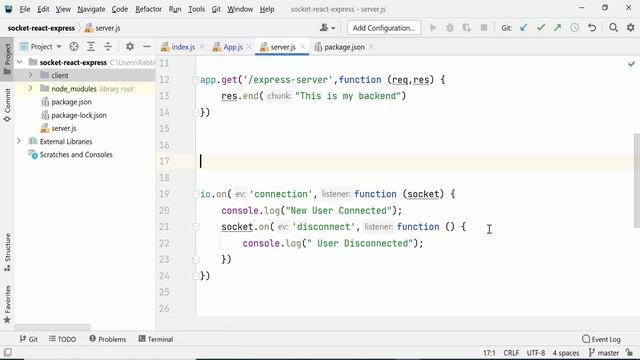Image resolution: width=640 pixels, height=360 pixels.
Task: Open master branch widget
Action: point(604,353)
